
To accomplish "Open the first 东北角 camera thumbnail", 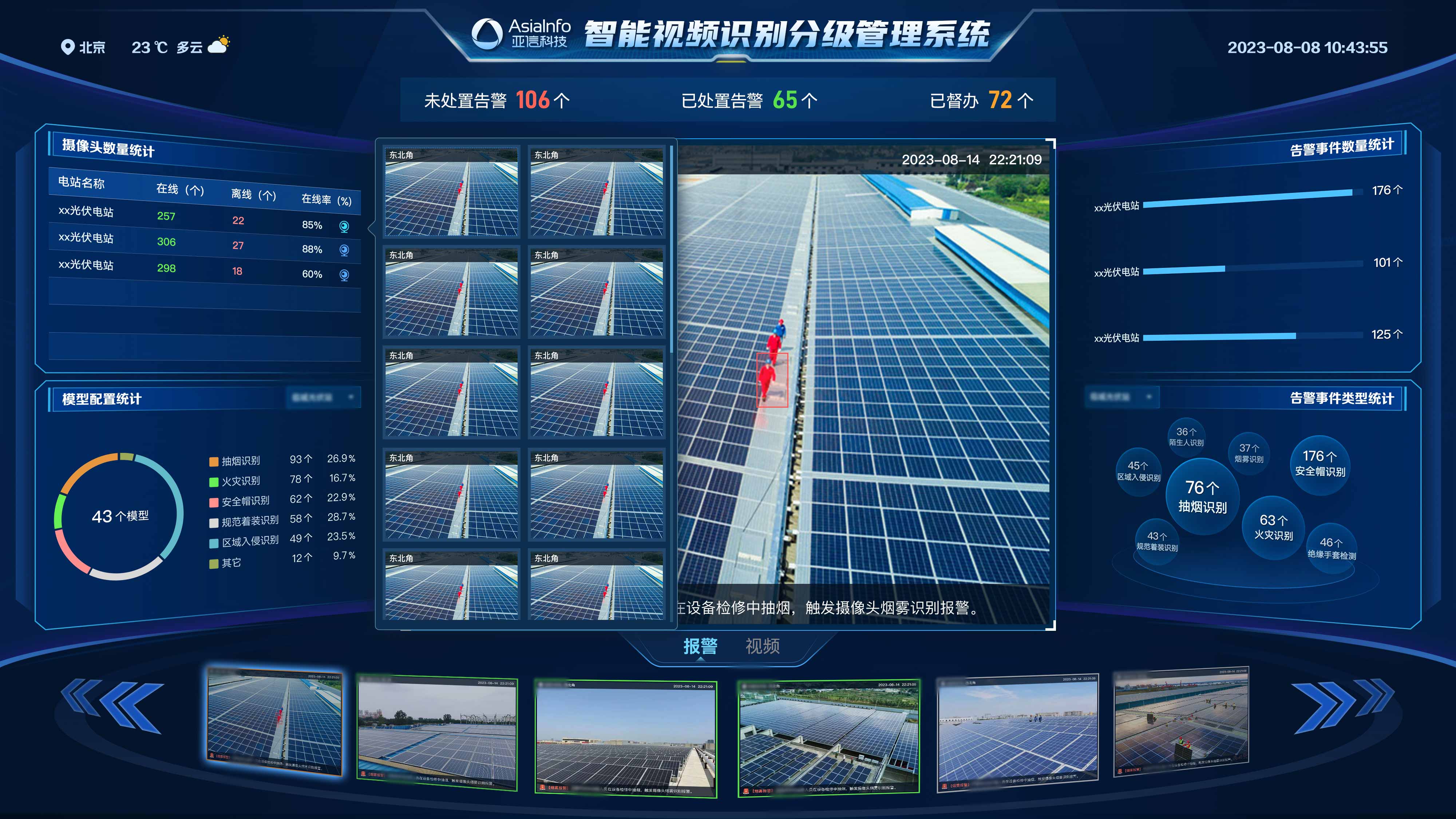I will [451, 192].
